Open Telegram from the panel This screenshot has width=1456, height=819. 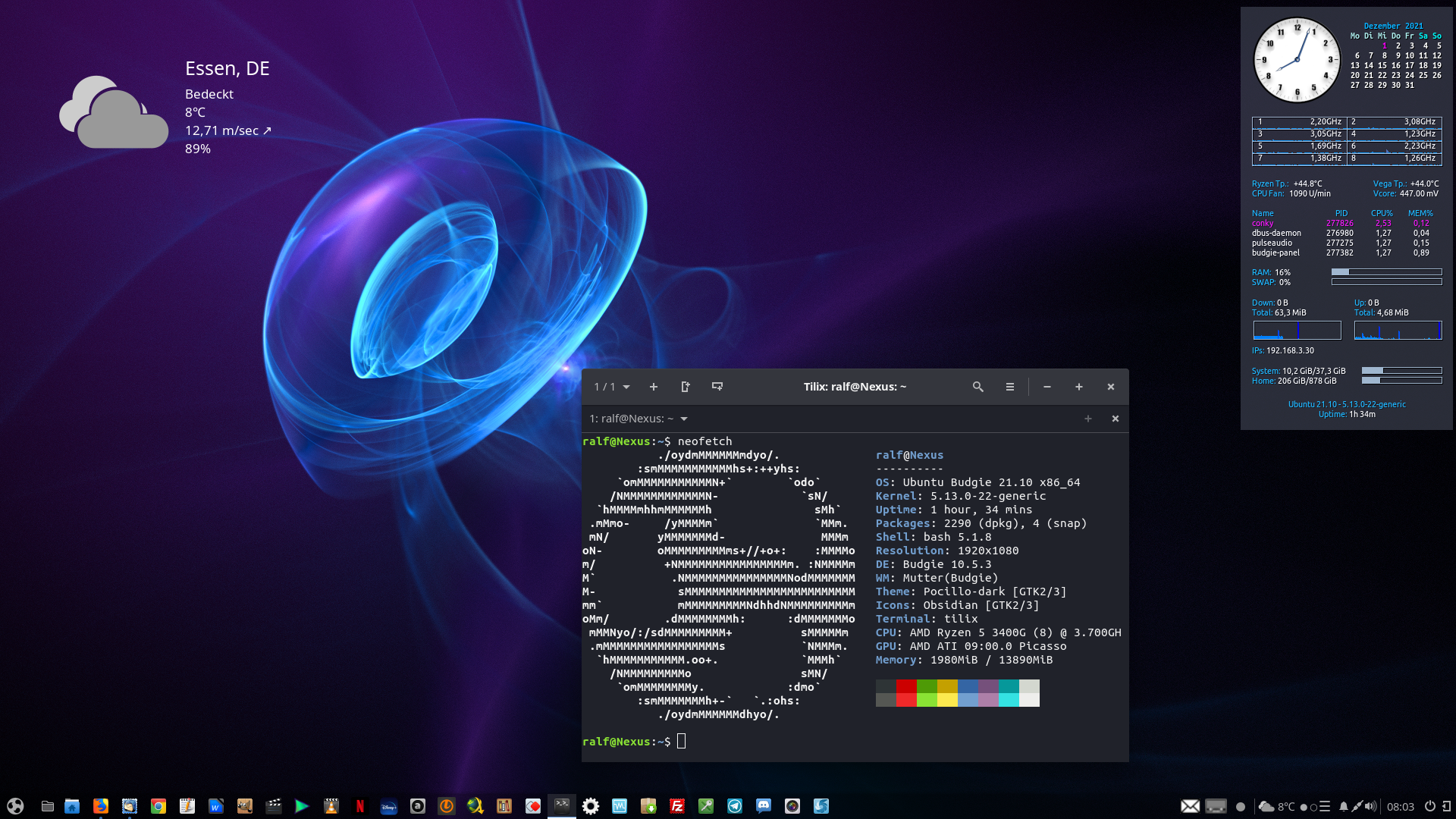735,806
